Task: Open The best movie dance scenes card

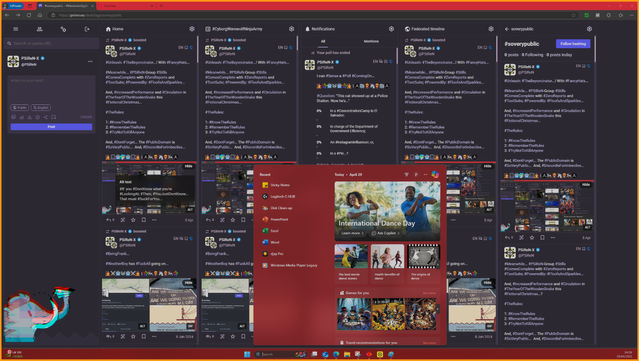Action: (x=351, y=263)
